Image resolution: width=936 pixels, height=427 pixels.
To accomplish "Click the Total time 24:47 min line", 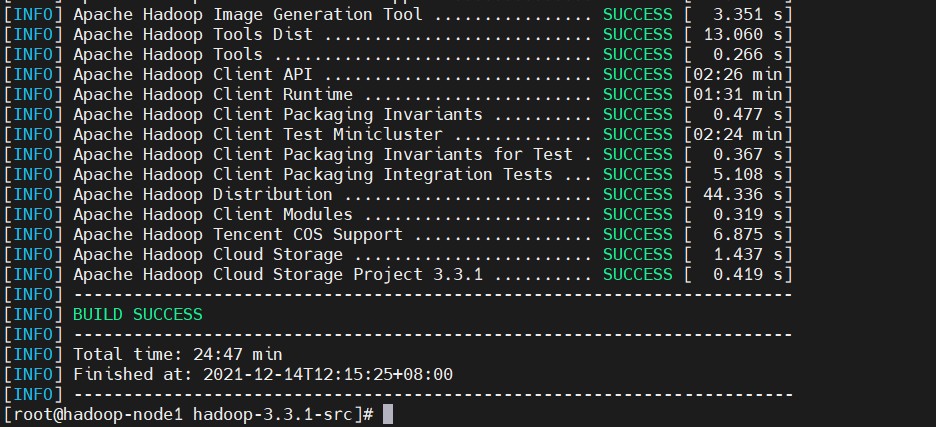I will 178,354.
